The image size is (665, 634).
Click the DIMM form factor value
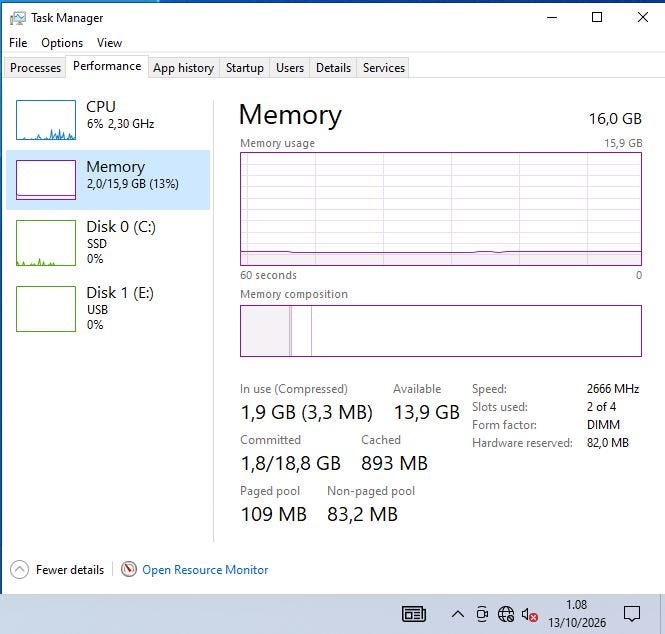(x=603, y=425)
